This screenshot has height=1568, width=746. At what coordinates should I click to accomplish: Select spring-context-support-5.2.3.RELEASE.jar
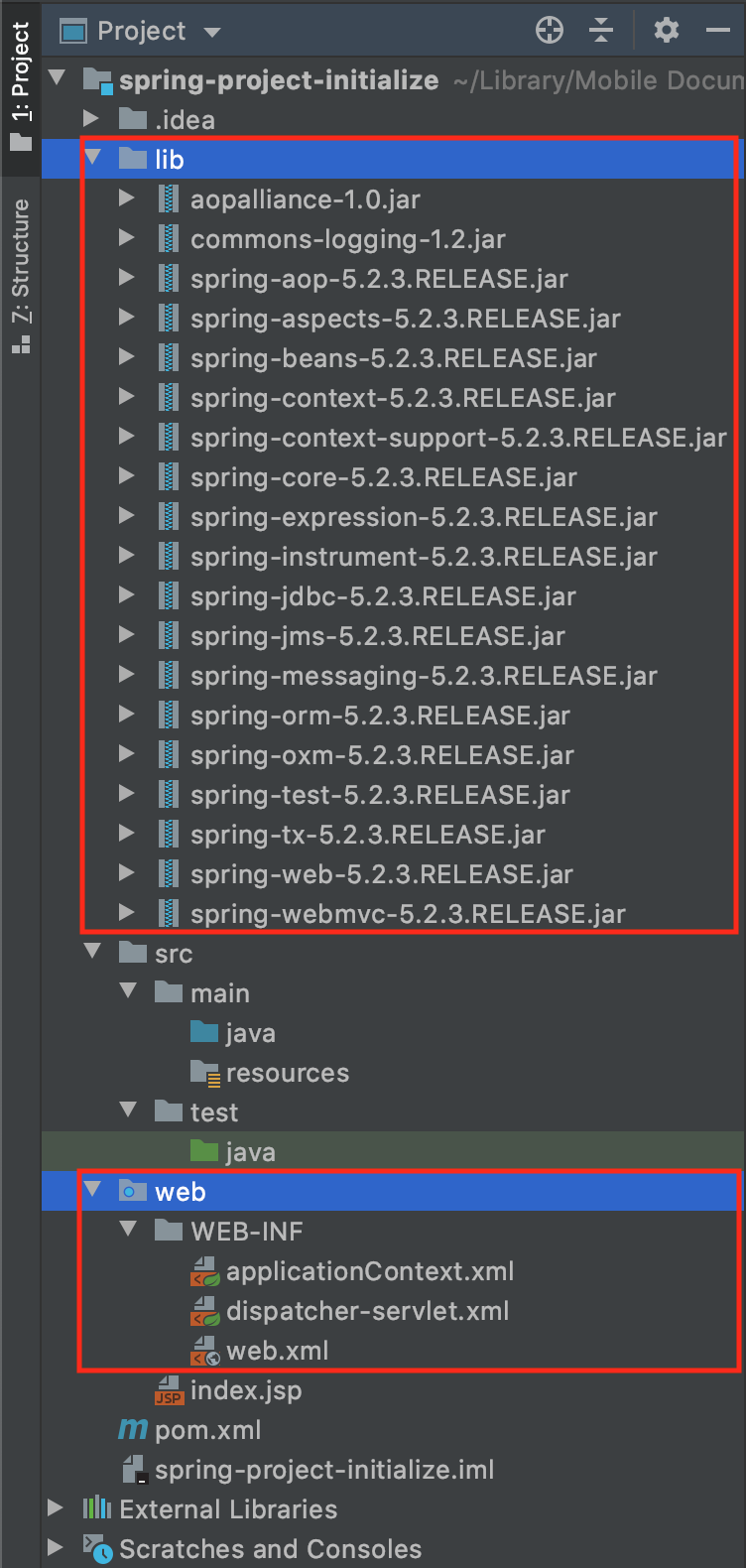click(458, 438)
